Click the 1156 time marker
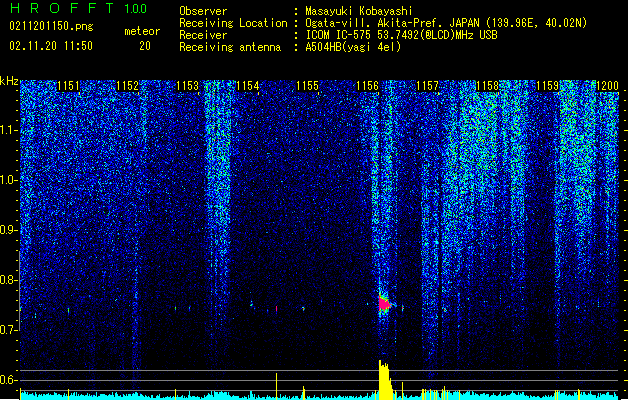The height and width of the screenshot is (400, 629). coord(367,86)
